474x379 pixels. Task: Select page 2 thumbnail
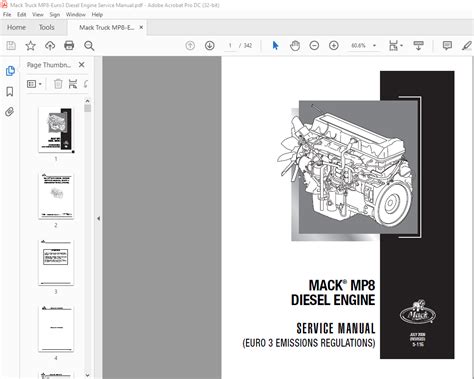tap(56, 196)
